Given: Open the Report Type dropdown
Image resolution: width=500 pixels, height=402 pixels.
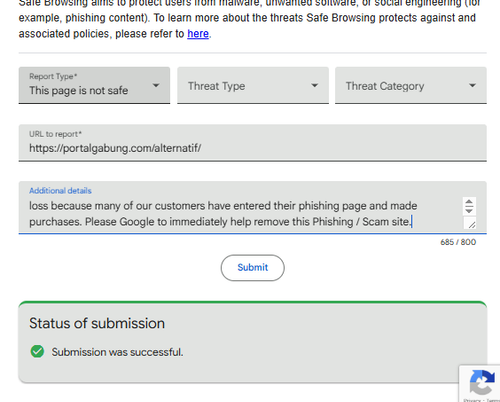Looking at the screenshot, I should click(94, 85).
